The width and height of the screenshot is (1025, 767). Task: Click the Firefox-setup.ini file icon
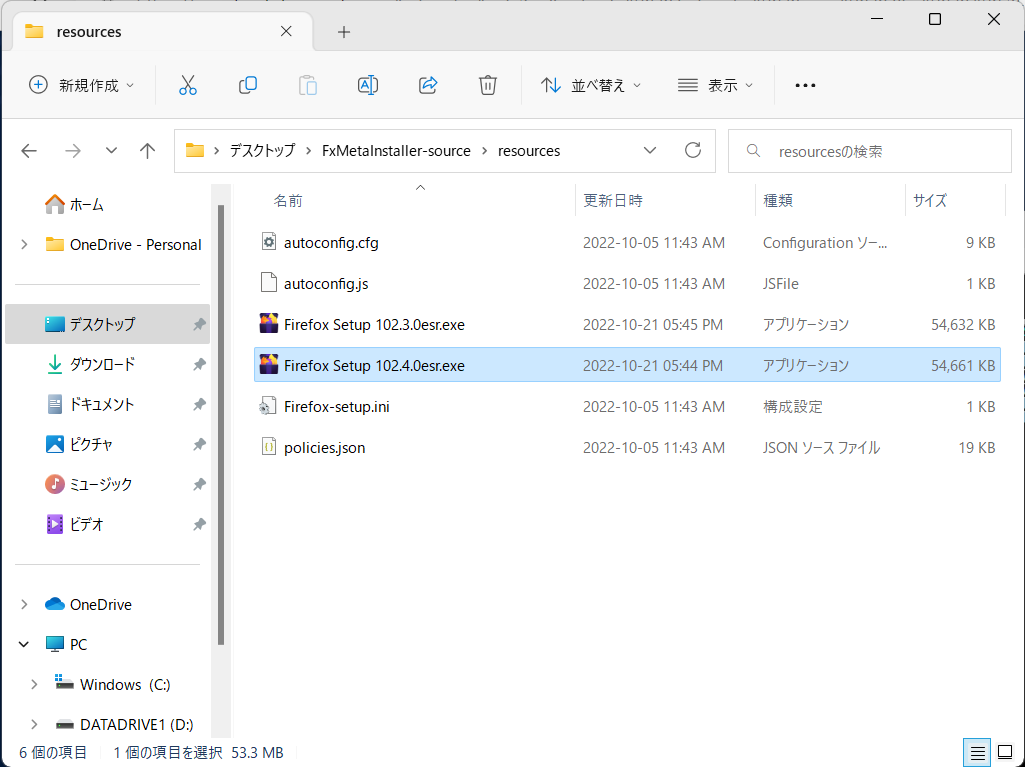[269, 406]
